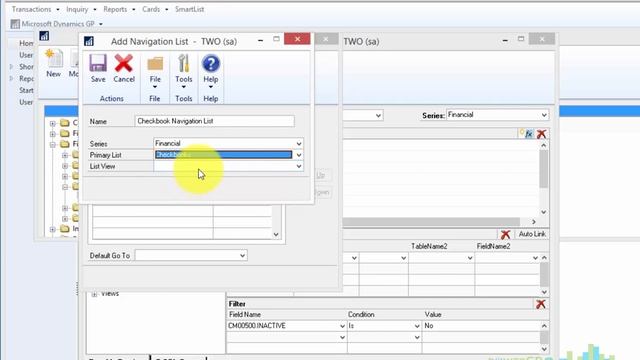This screenshot has height=360, width=640.
Task: Open the Help question-mark icon
Action: 211,64
